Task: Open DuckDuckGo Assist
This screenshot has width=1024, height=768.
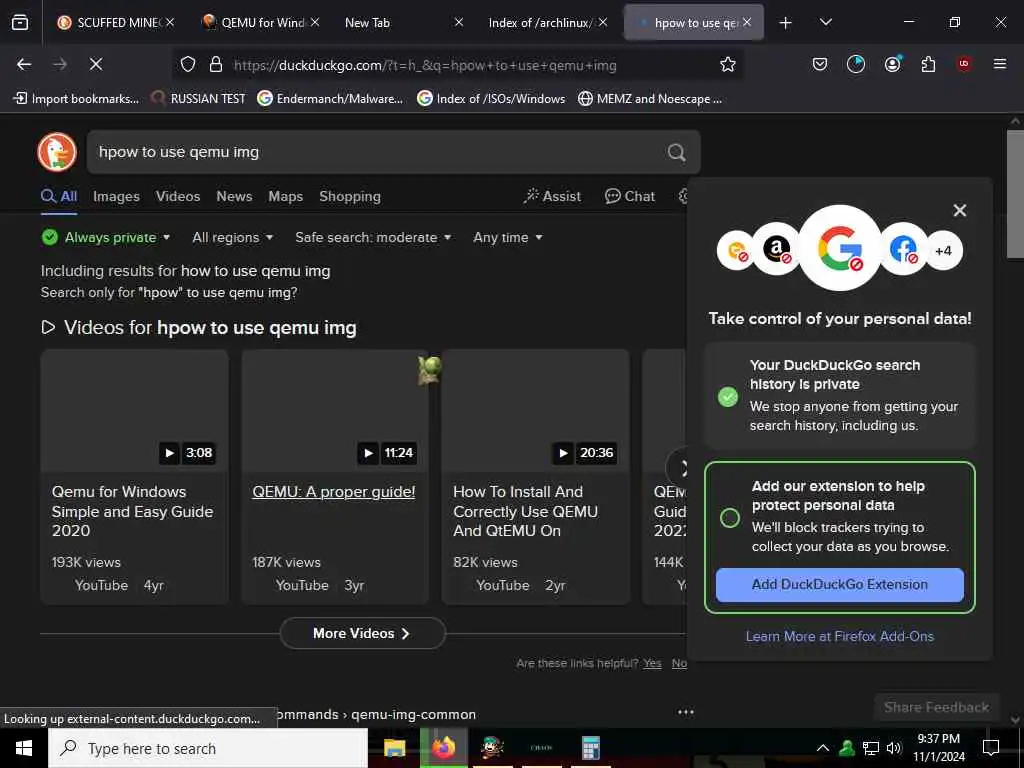Action: [552, 196]
